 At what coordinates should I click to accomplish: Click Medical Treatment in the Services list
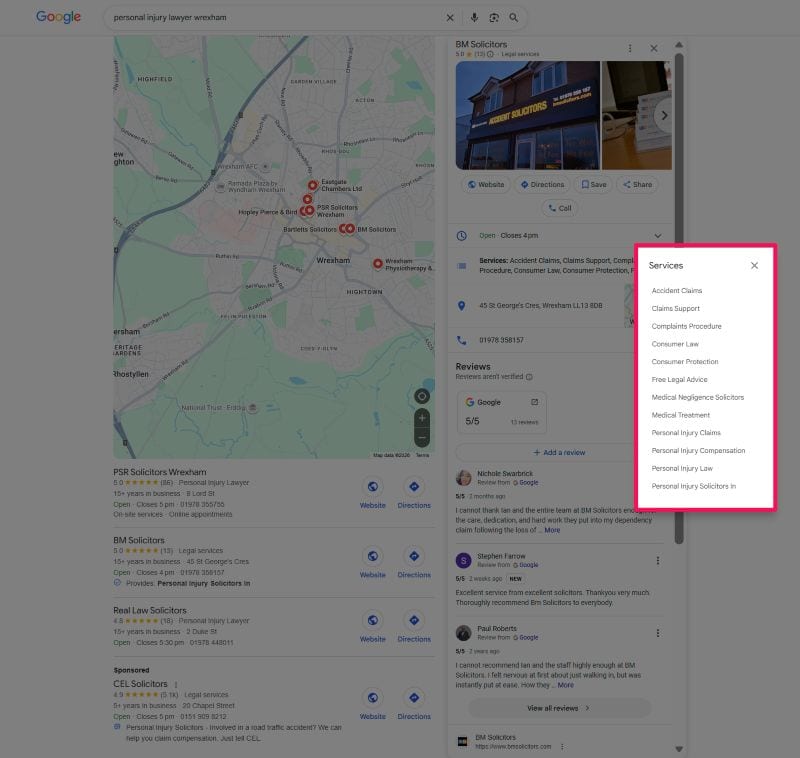click(x=681, y=415)
